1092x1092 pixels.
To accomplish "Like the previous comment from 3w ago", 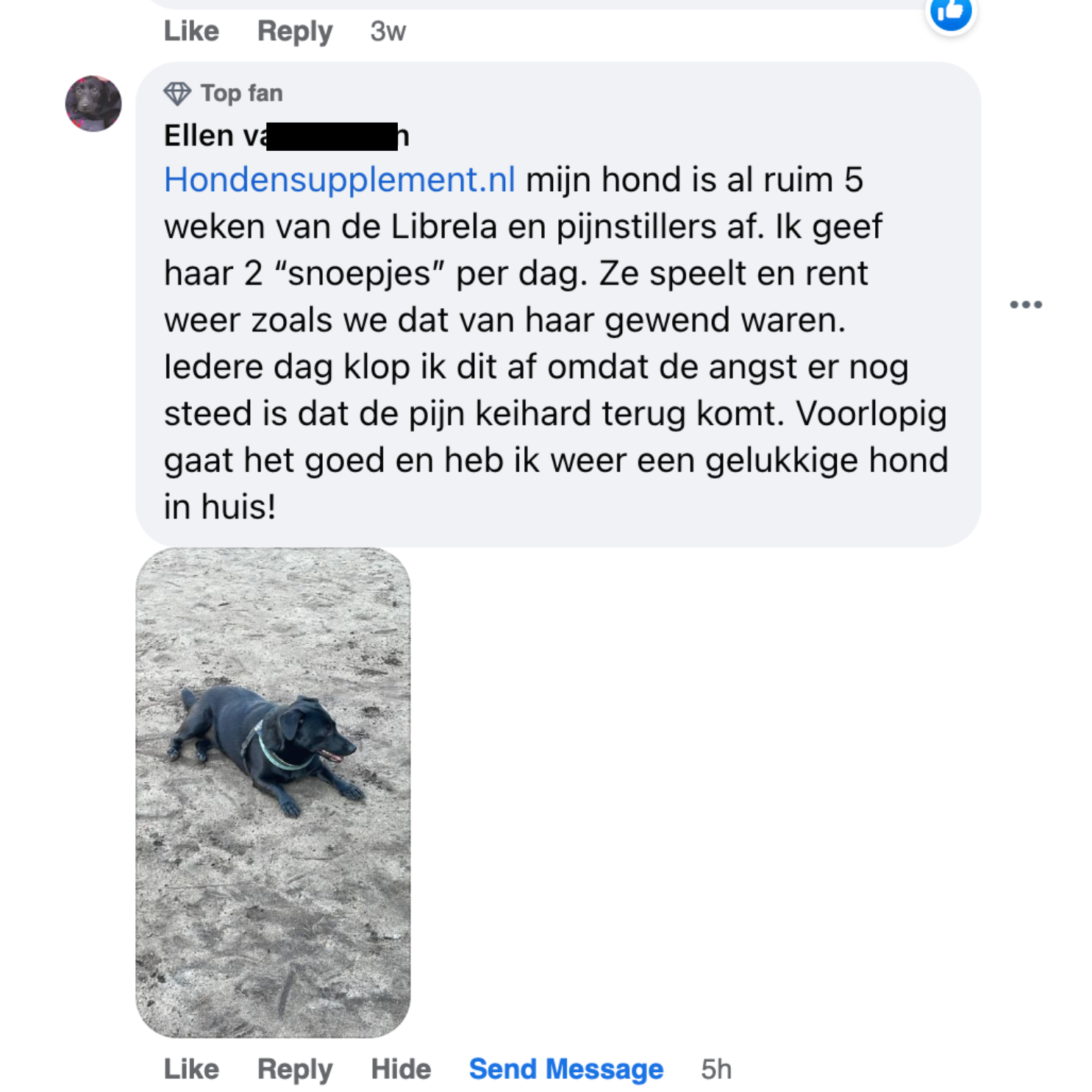I will (x=191, y=31).
